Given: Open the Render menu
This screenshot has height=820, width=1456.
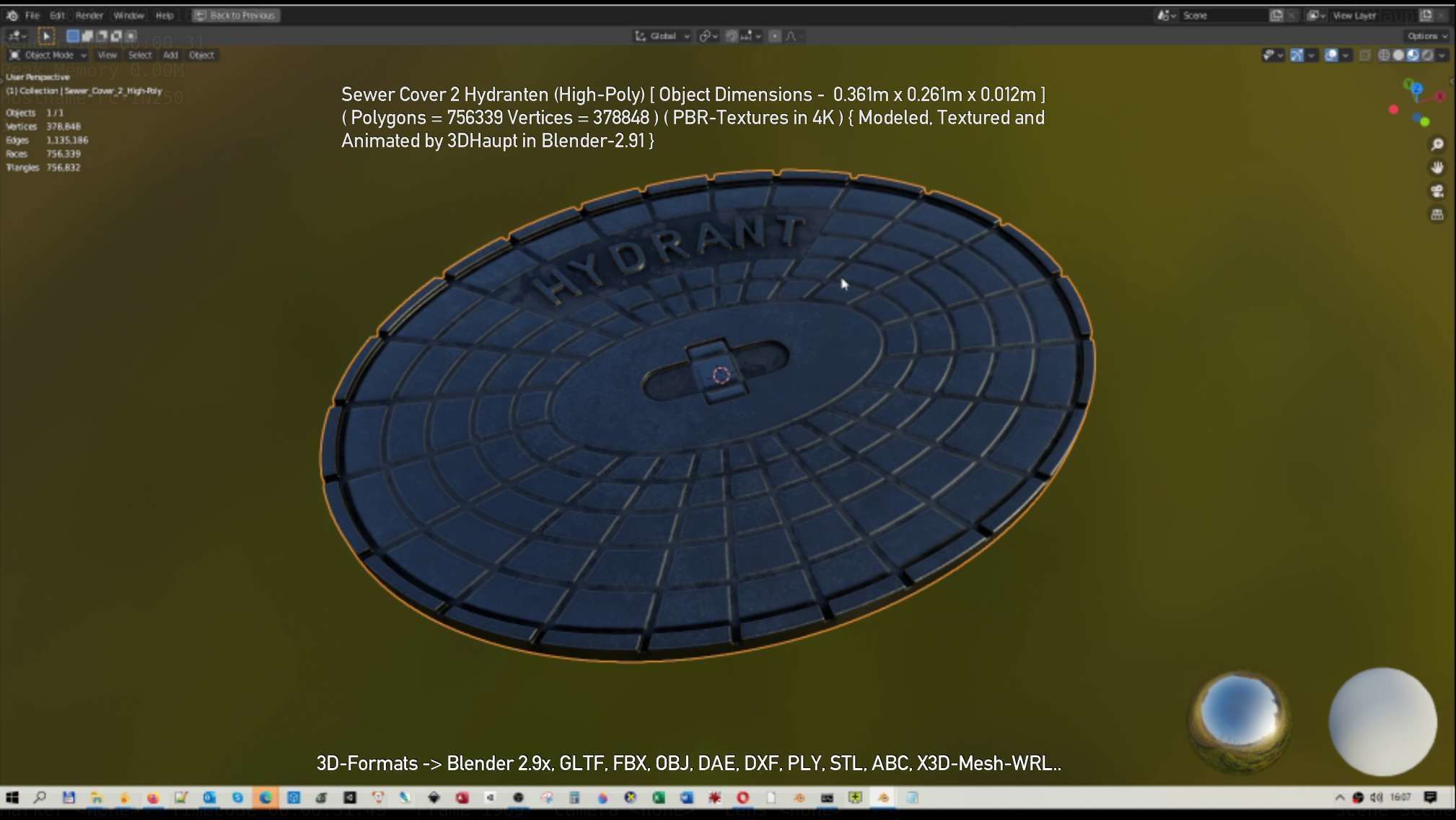Looking at the screenshot, I should 89,15.
